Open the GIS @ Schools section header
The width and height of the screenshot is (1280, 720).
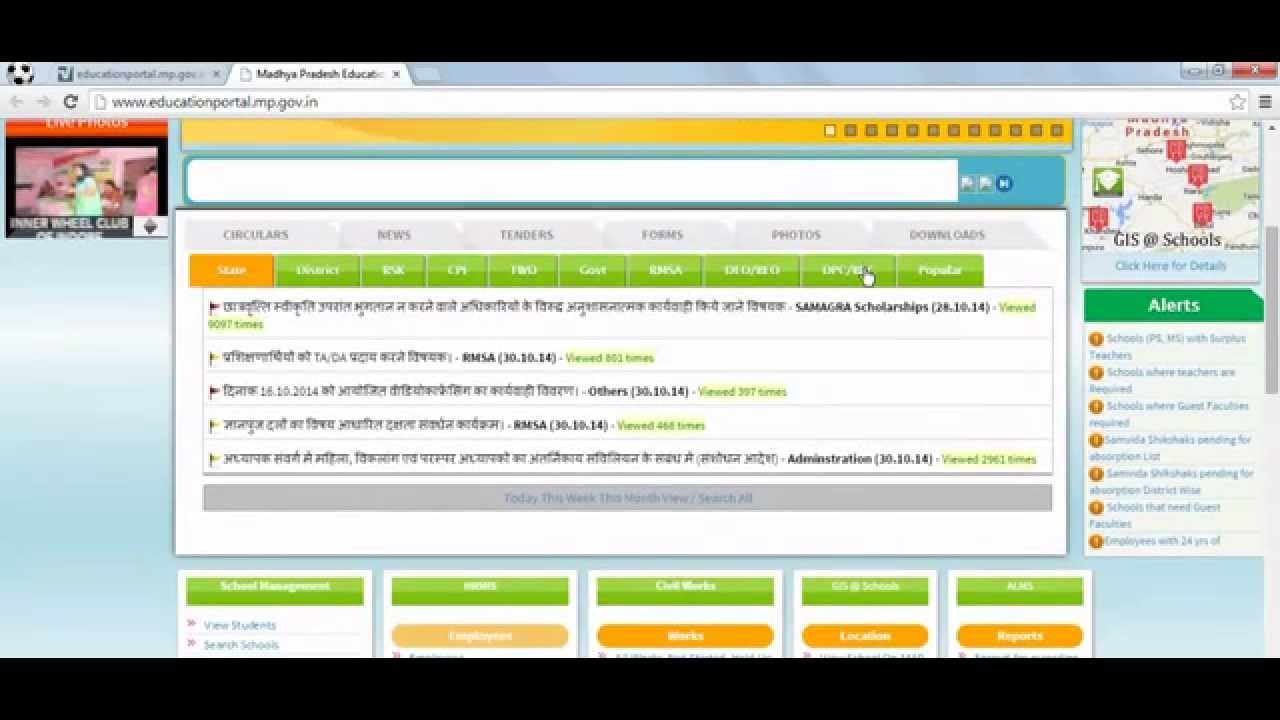coord(865,590)
